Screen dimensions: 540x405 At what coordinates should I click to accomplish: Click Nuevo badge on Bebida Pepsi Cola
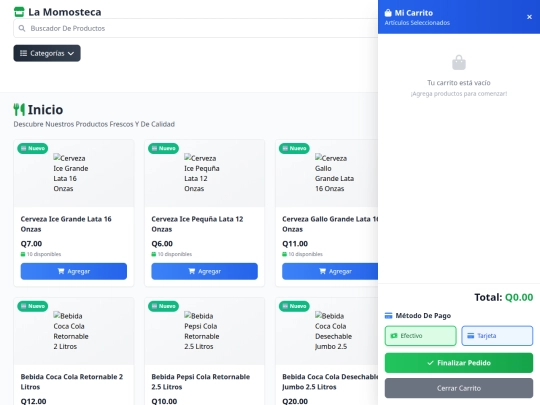coord(164,306)
